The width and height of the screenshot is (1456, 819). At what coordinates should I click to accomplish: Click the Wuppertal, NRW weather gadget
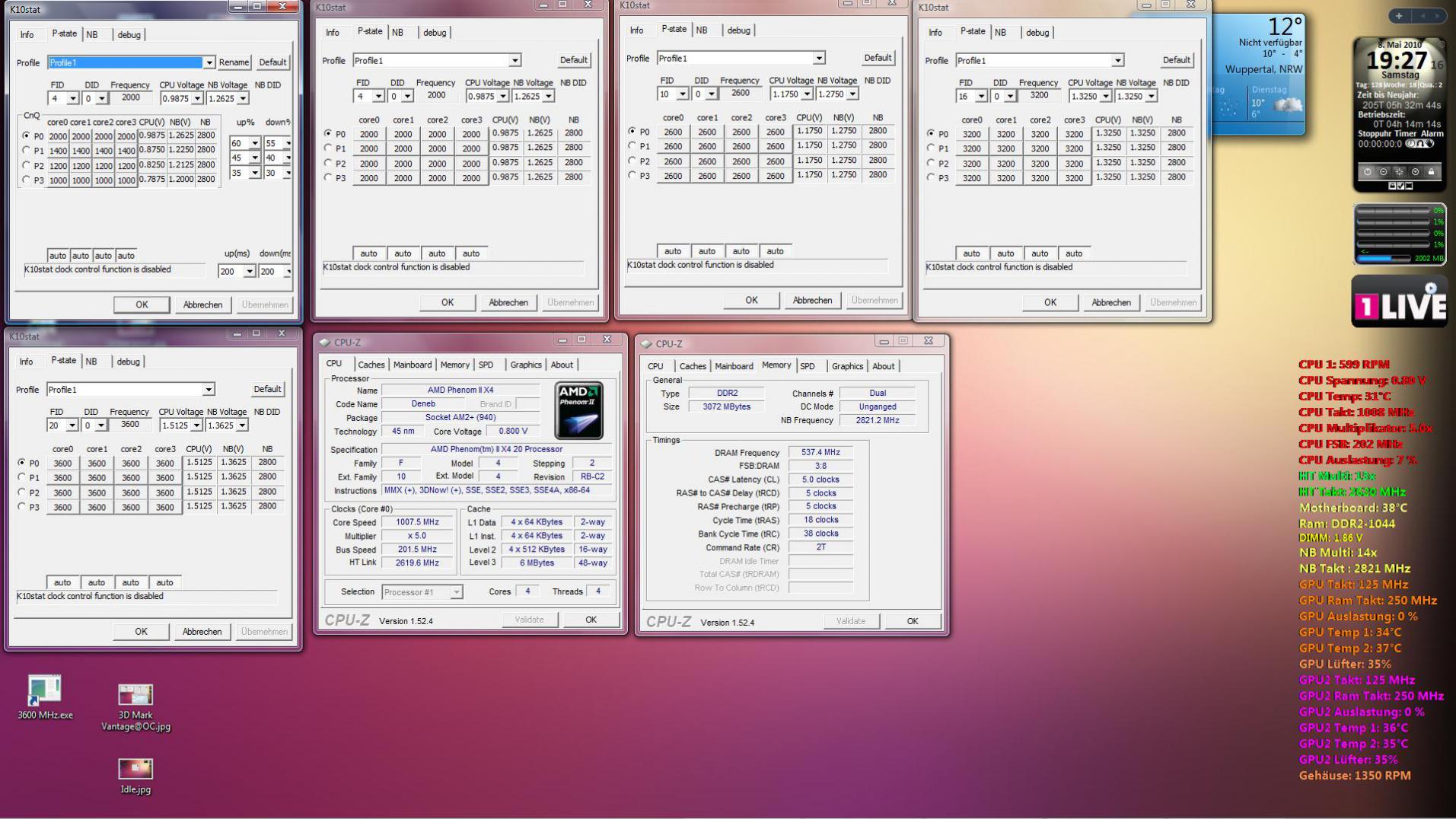pos(1259,75)
